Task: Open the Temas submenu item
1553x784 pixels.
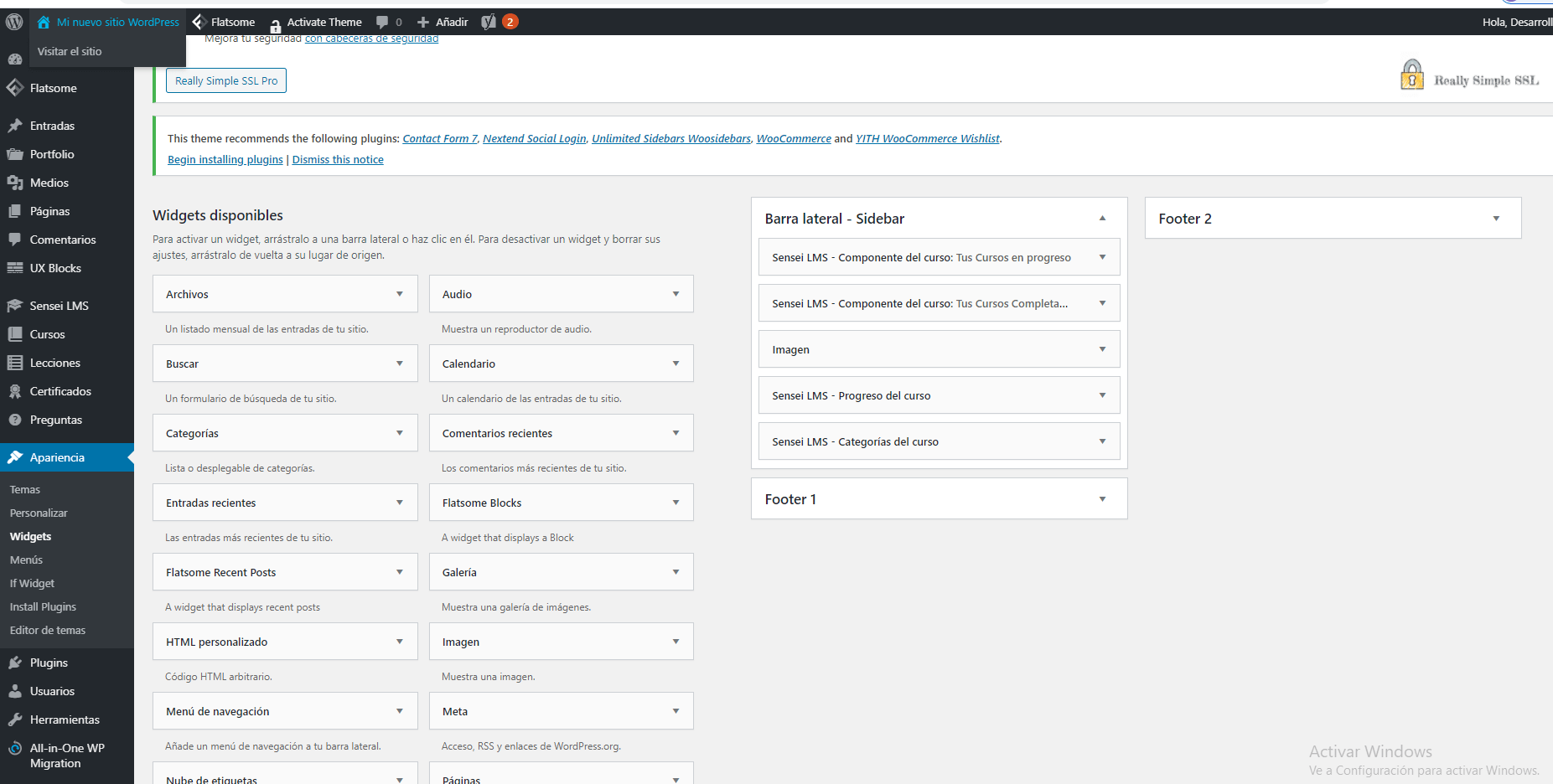Action: coord(25,490)
